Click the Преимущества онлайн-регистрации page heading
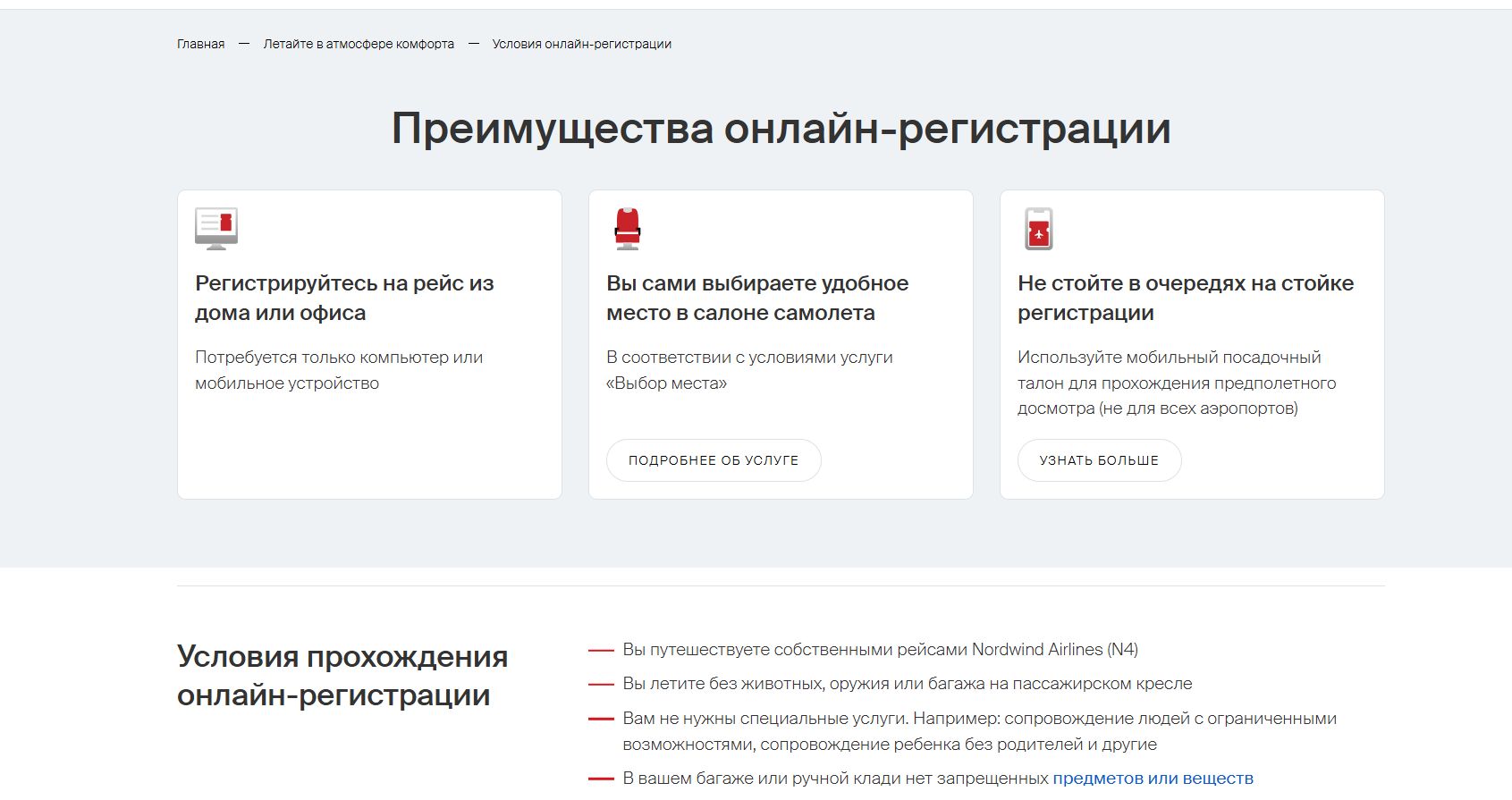This screenshot has height=800, width=1512. click(x=781, y=129)
